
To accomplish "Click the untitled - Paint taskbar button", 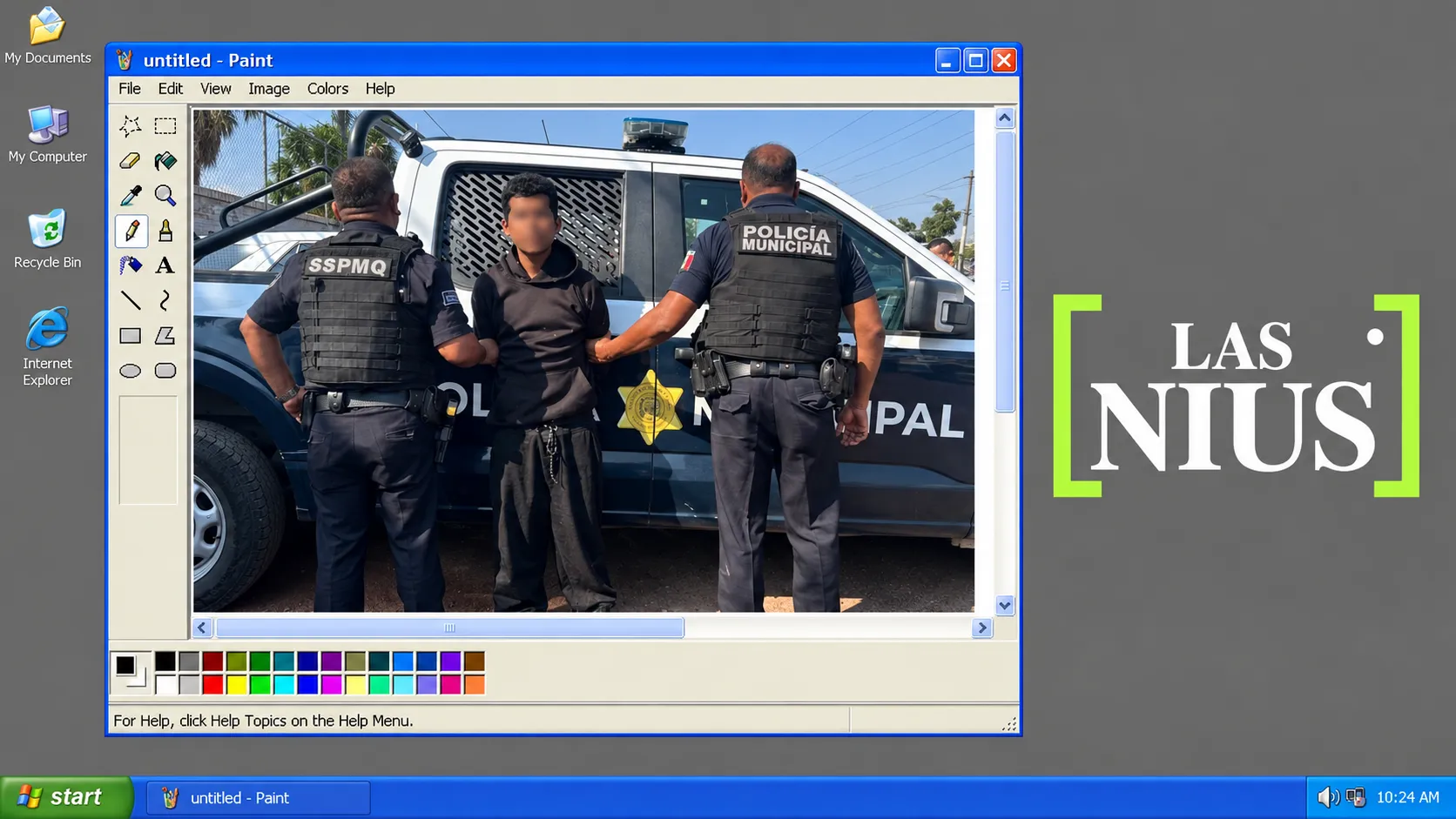I will tap(258, 798).
